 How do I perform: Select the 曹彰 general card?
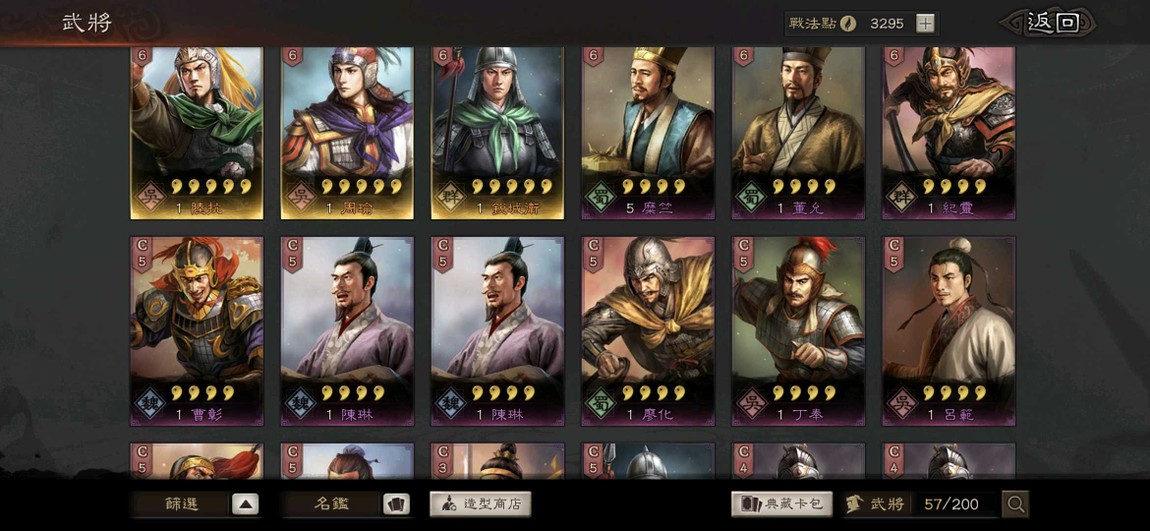tap(197, 331)
